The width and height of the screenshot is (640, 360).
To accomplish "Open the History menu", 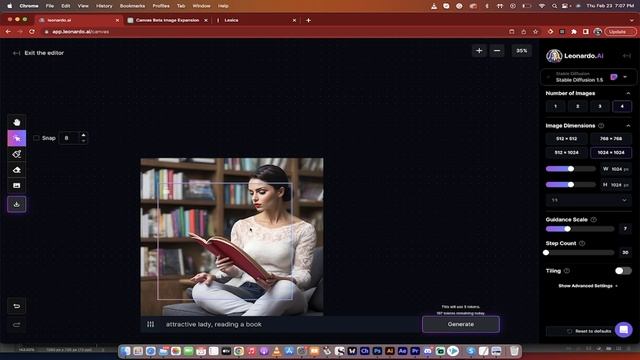I will (104, 6).
